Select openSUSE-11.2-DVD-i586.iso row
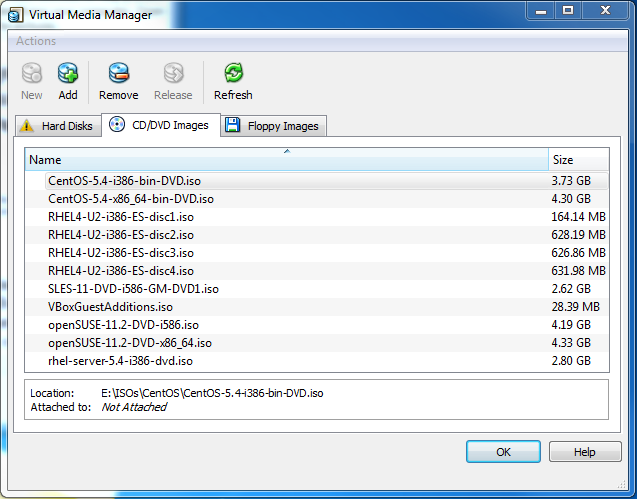Viewport: 637px width, 499px height. point(317,325)
